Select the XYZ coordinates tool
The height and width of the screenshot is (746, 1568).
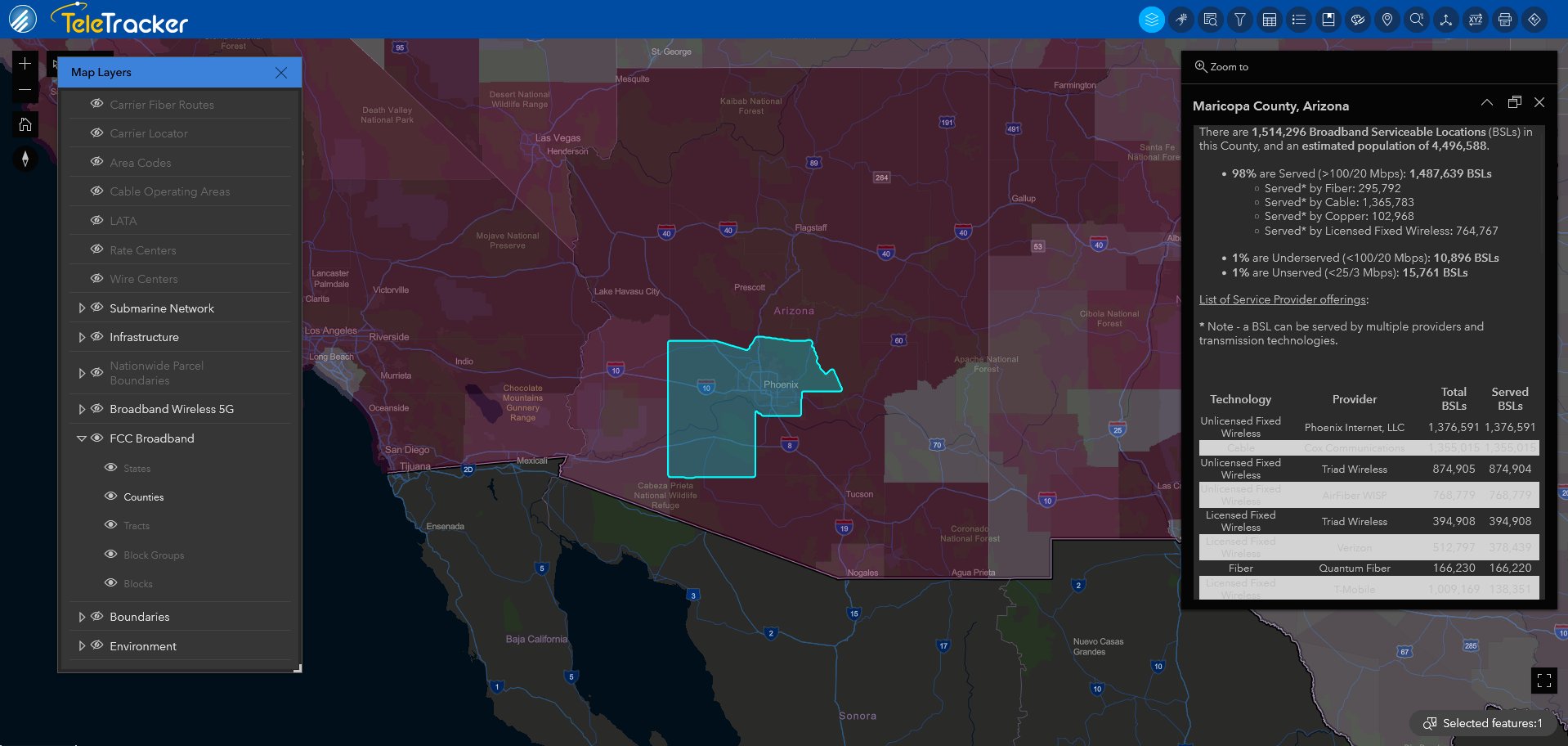(x=1476, y=18)
